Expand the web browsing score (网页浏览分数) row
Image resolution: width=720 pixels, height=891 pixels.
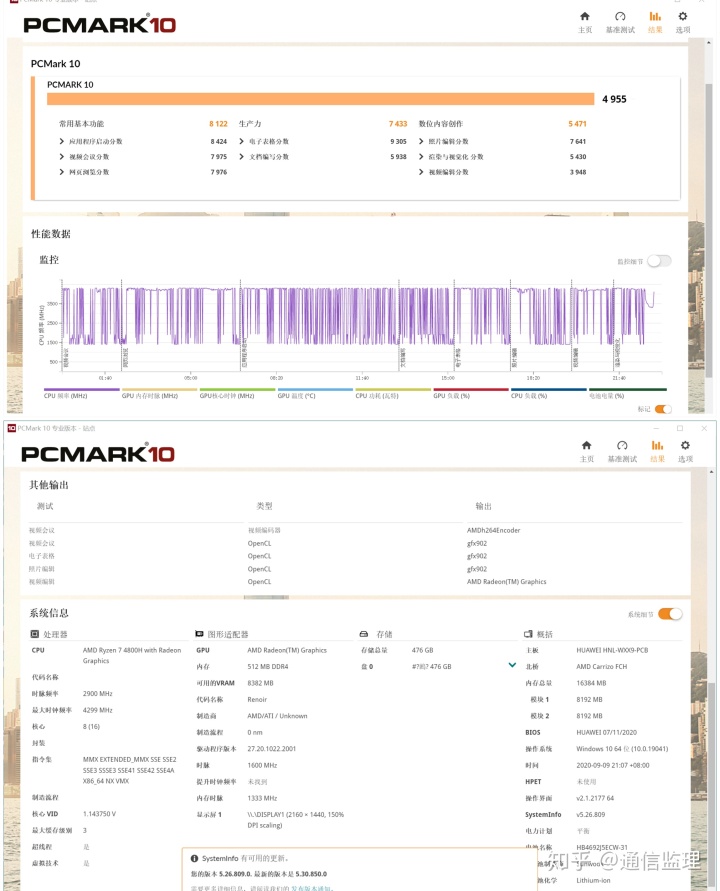(61, 172)
